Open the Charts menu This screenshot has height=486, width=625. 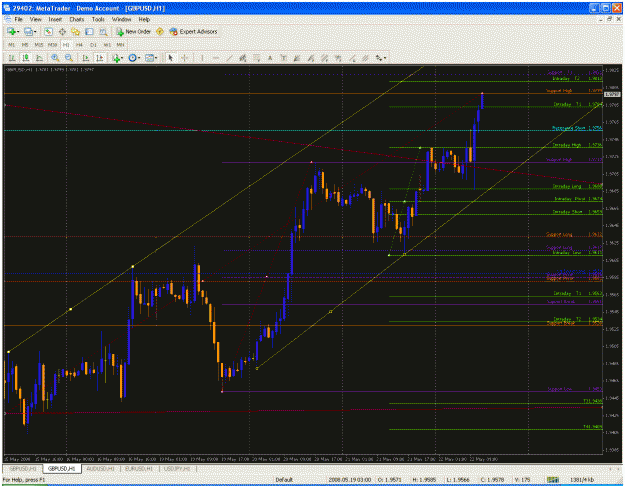coord(77,19)
